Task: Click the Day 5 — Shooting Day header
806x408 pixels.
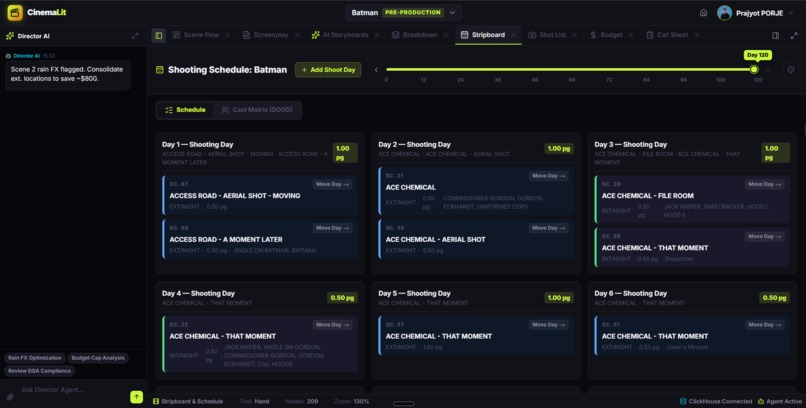Action: pos(414,293)
